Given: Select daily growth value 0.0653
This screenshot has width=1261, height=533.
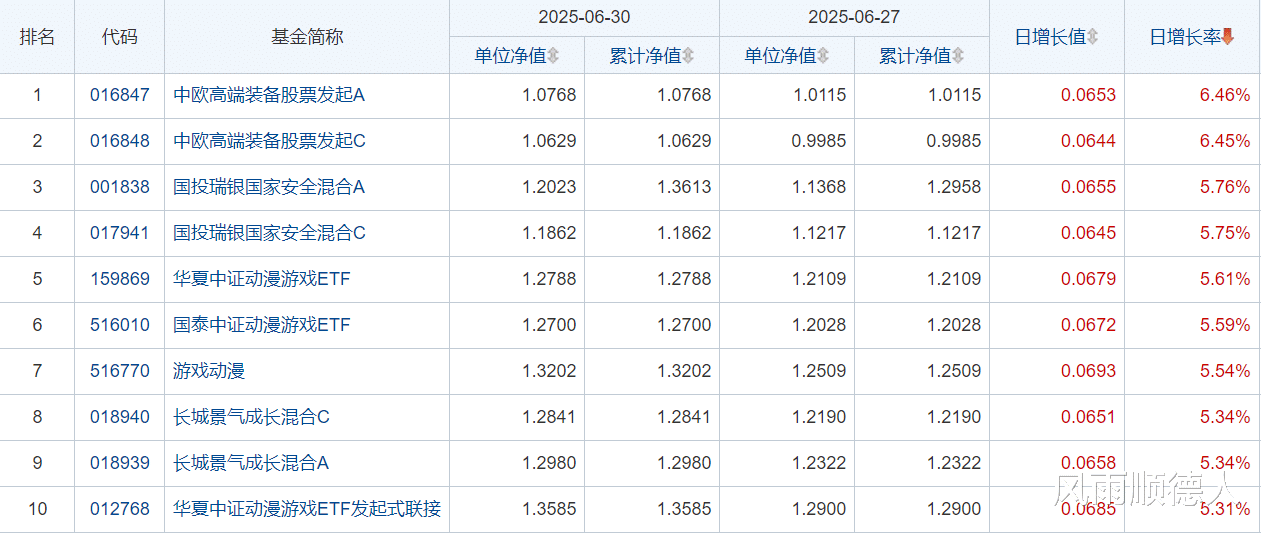Looking at the screenshot, I should click(x=1088, y=96).
